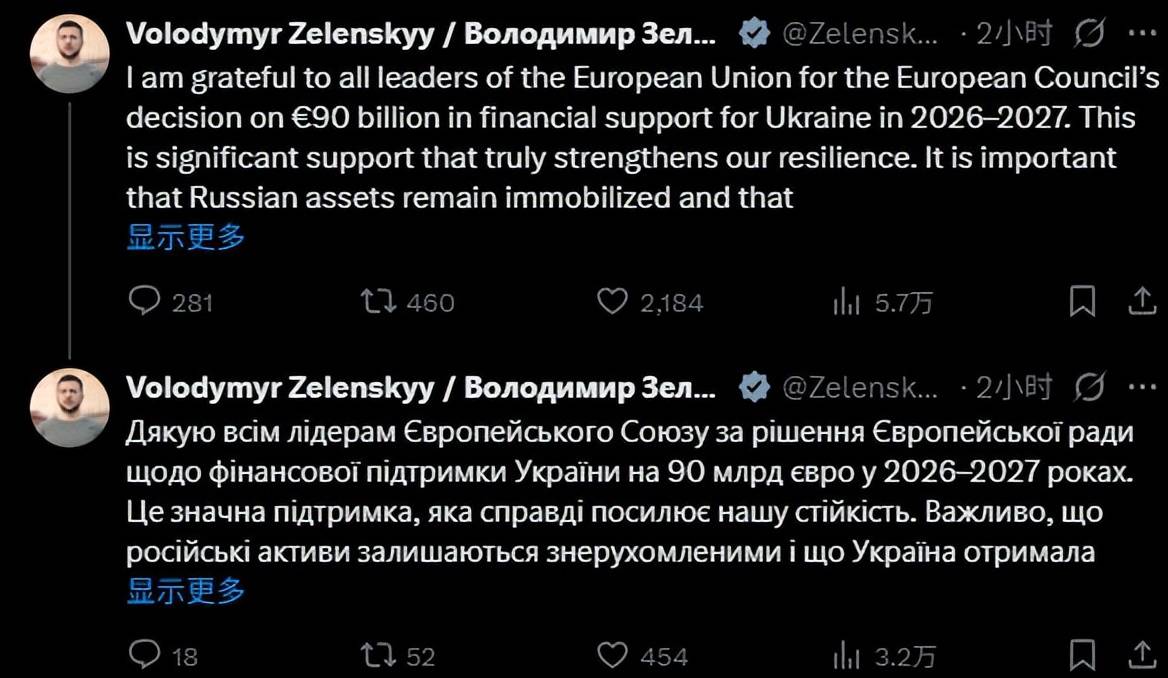
Task: Click Grok explain icon on first tweet
Action: tap(1088, 34)
